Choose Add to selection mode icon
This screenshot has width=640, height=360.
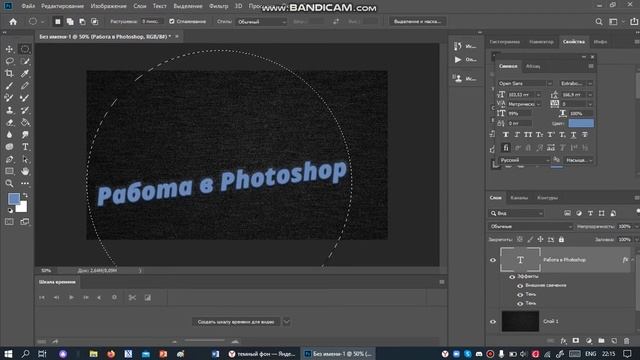tap(70, 22)
